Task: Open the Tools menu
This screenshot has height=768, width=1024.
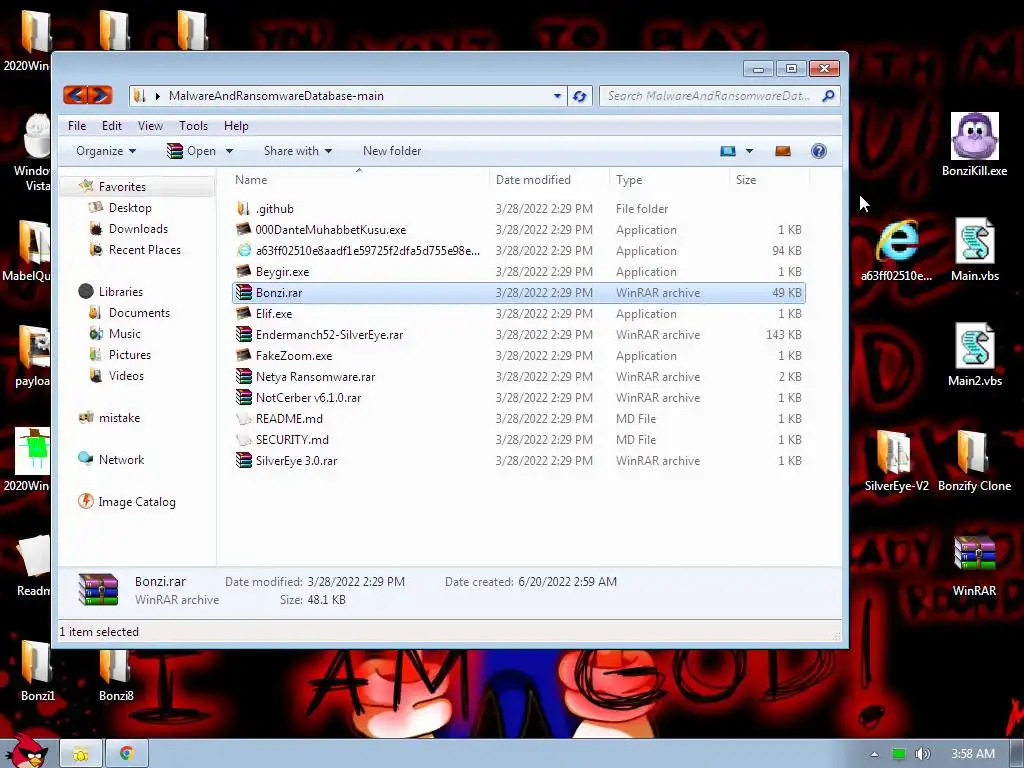Action: (x=193, y=126)
